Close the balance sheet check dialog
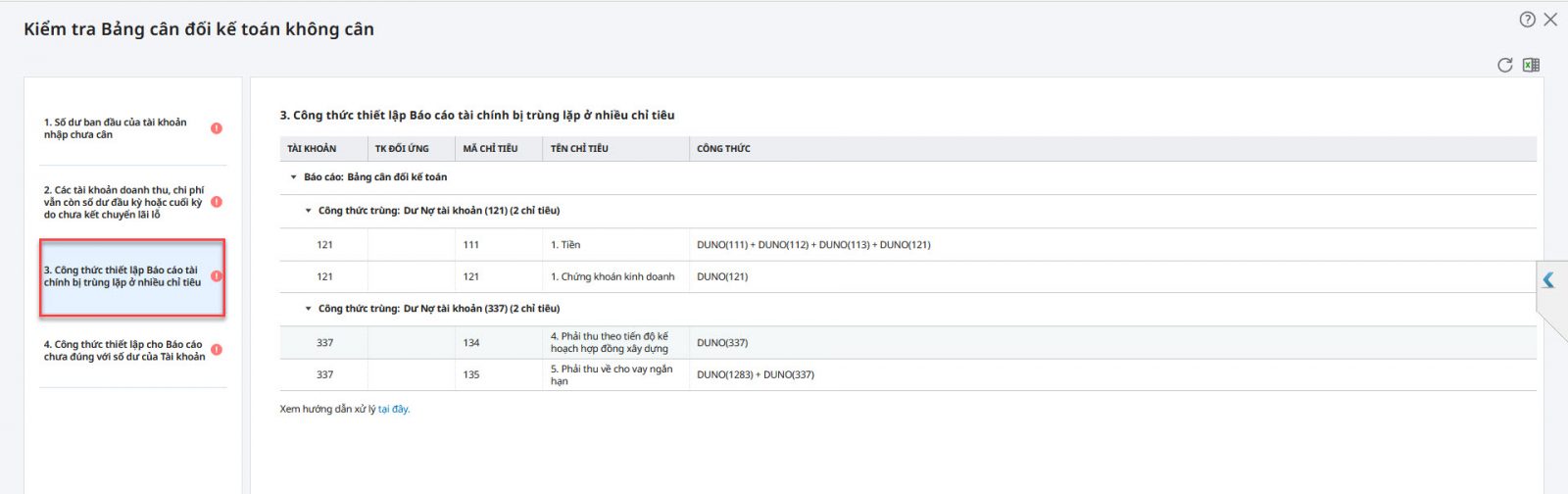This screenshot has height=494, width=1568. click(1550, 20)
